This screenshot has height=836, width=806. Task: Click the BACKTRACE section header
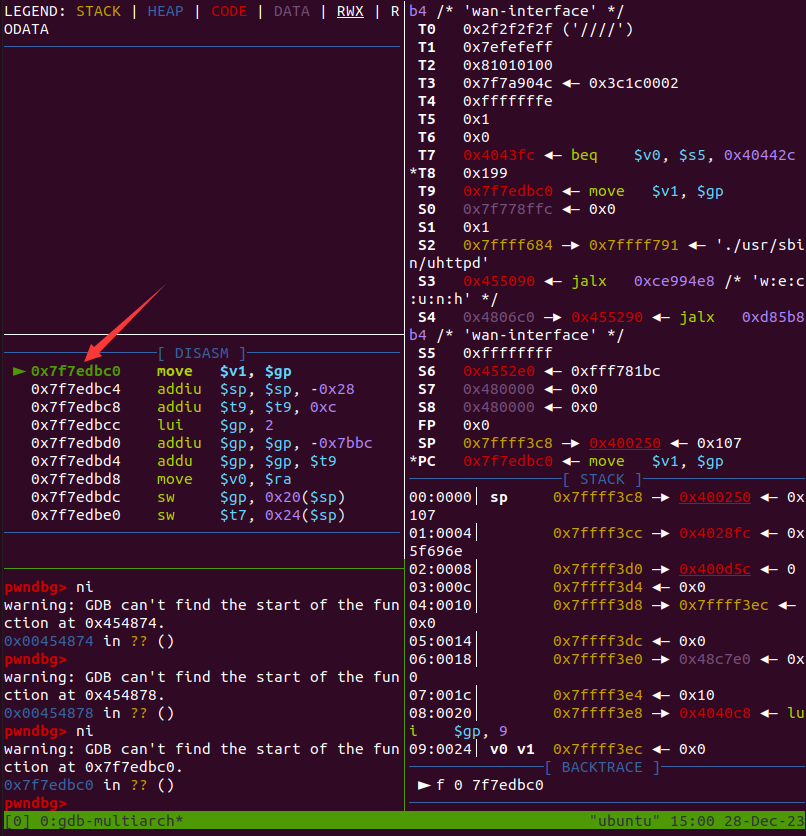click(x=602, y=767)
